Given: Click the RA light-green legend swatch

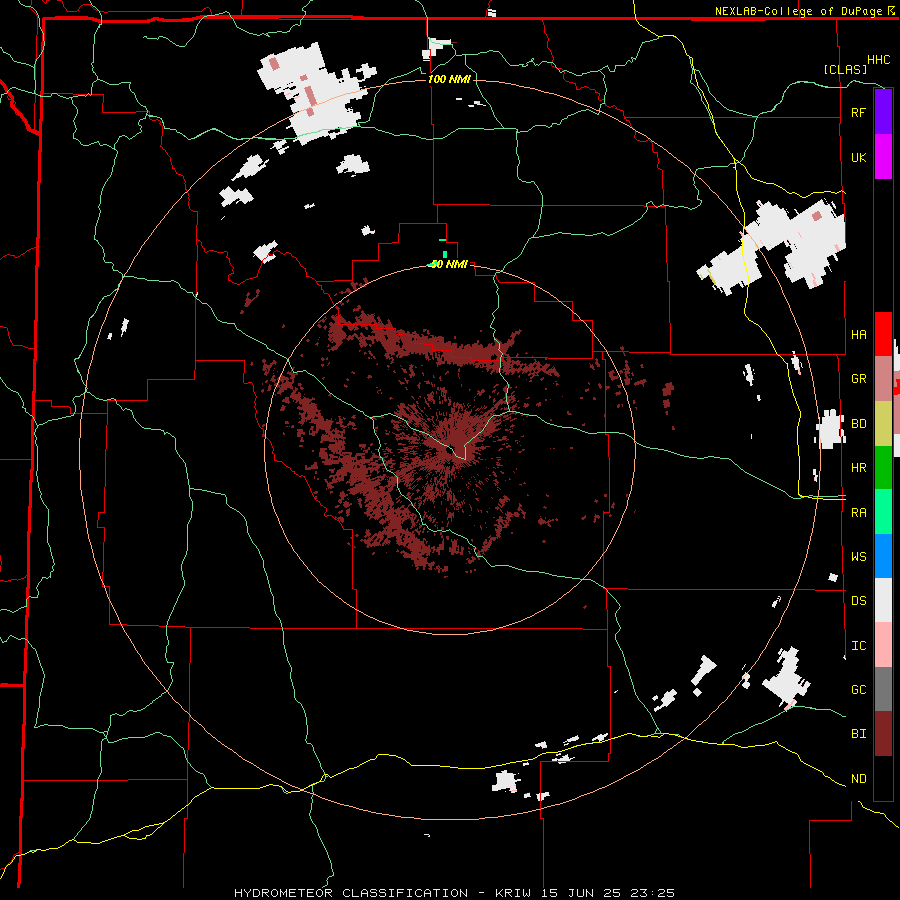Looking at the screenshot, I should 883,512.
